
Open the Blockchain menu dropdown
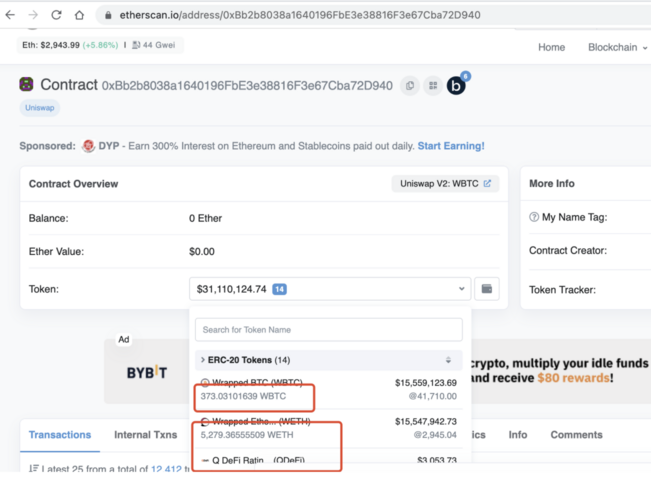click(616, 47)
